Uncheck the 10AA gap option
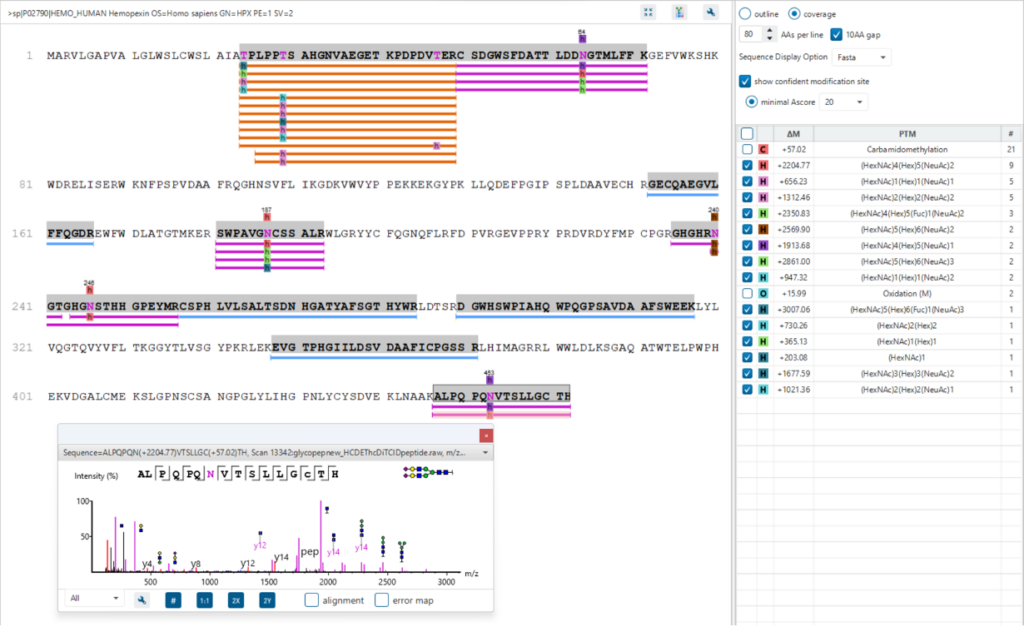Screen dimensions: 1024x627 point(835,33)
